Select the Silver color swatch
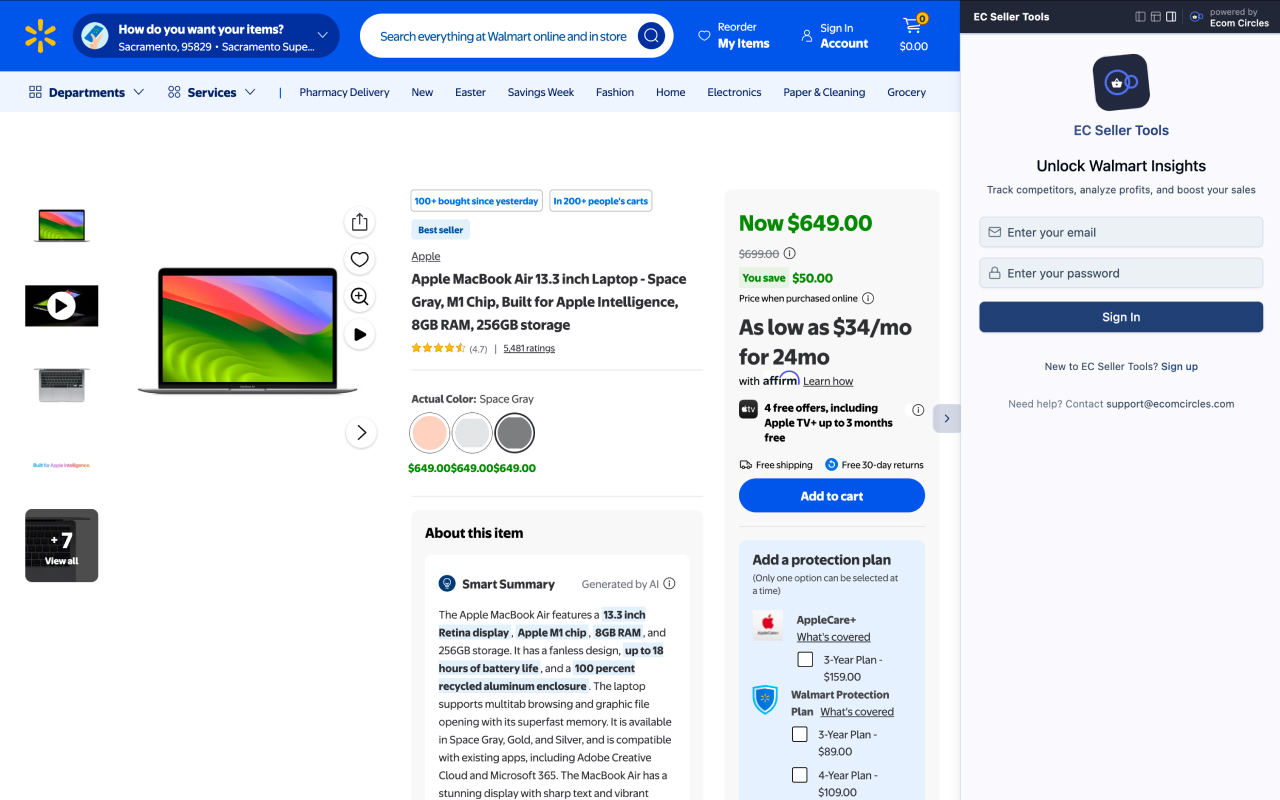This screenshot has height=800, width=1280. [x=472, y=433]
